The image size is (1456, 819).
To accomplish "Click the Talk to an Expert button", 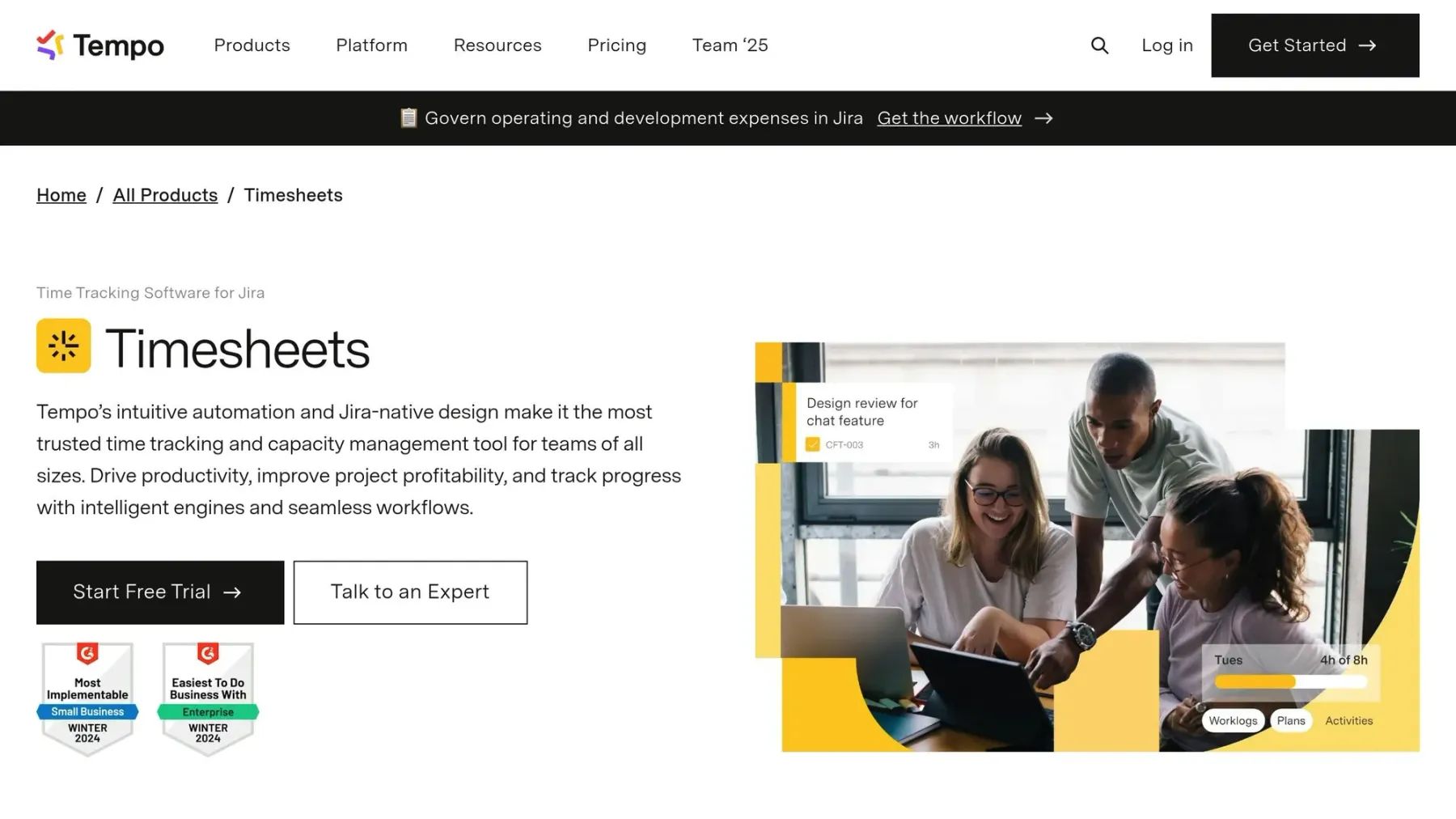I will coord(410,592).
